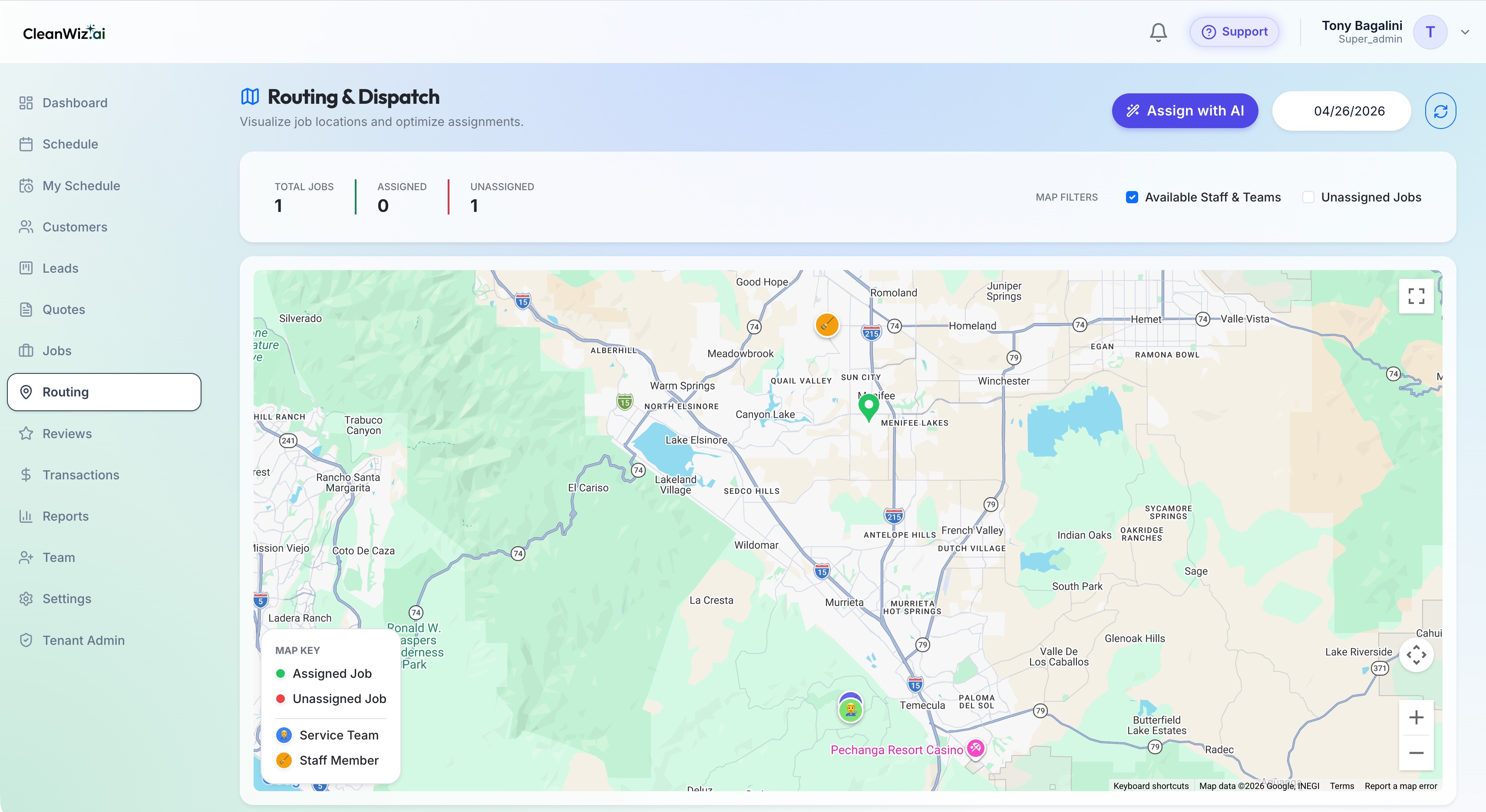Screen dimensions: 1486x812
Task: Open the Reviews page
Action: pyautogui.click(x=104, y=434)
